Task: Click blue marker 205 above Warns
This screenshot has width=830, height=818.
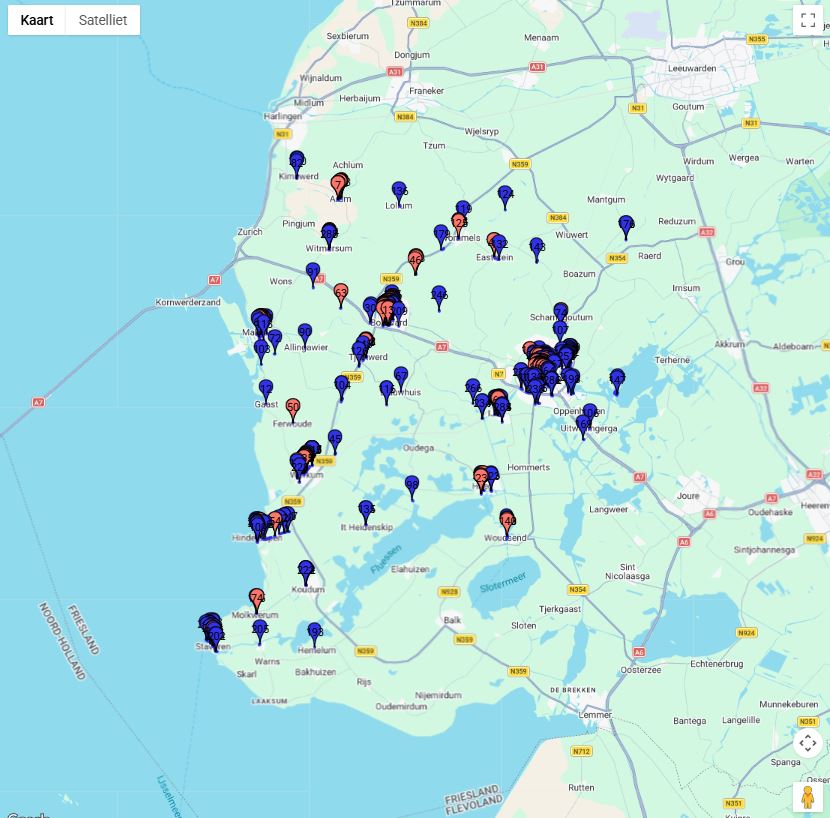Action: (x=260, y=629)
